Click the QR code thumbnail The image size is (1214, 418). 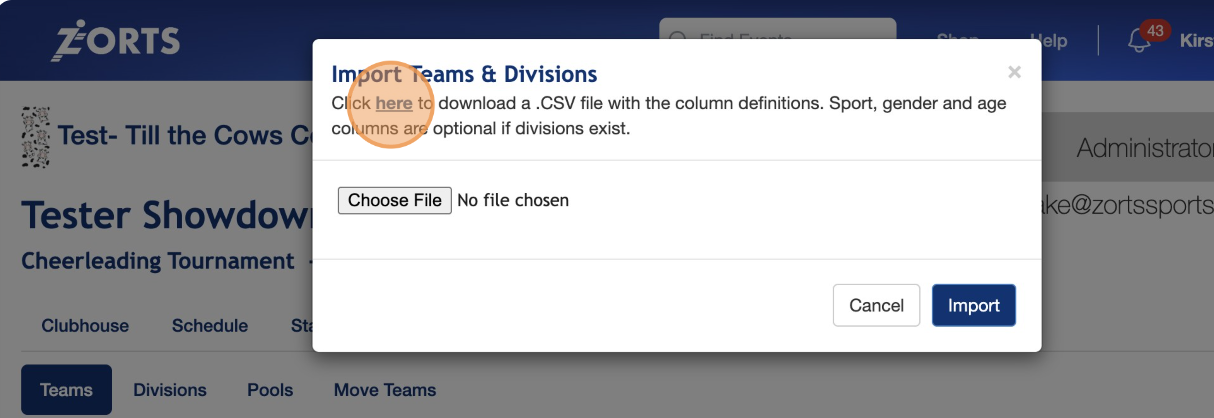pos(35,136)
